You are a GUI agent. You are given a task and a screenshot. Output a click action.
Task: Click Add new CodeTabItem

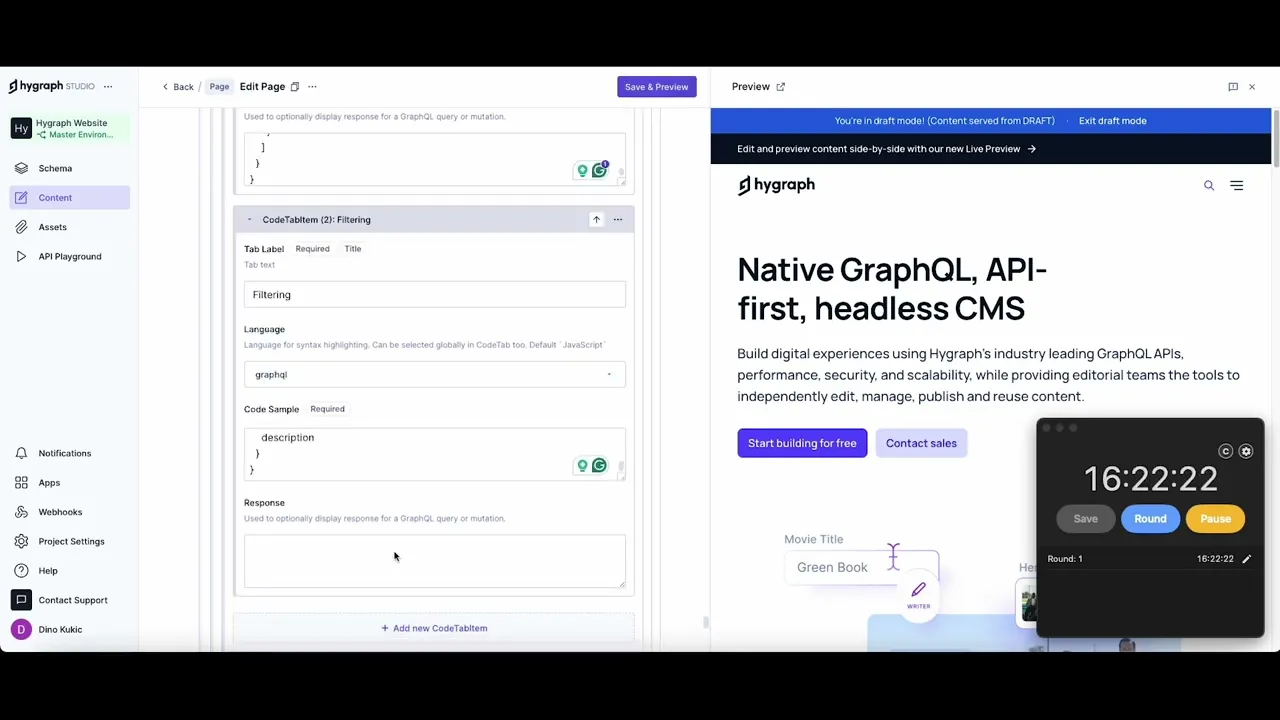434,628
